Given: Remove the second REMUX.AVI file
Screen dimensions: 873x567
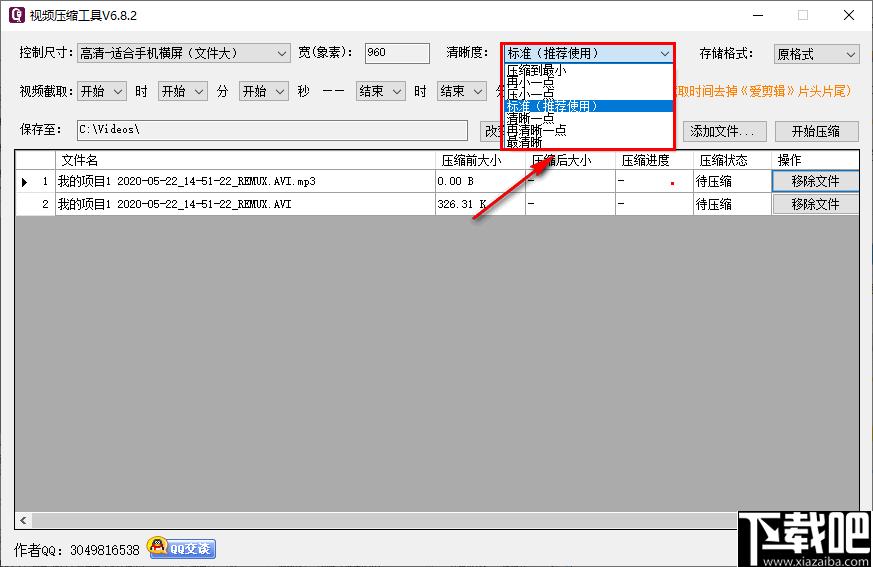Looking at the screenshot, I should point(816,204).
